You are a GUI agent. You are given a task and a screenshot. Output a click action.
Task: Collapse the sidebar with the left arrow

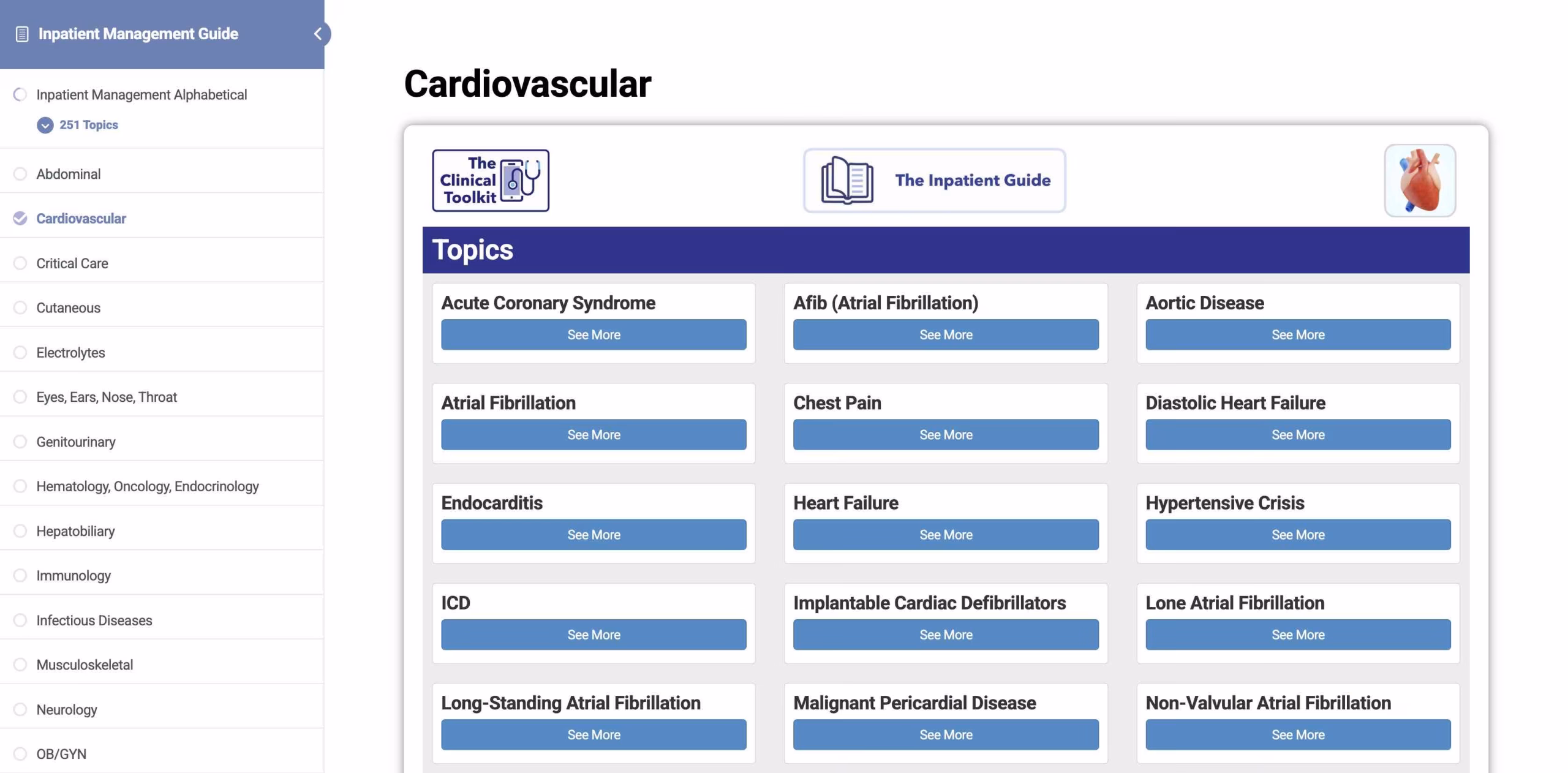tap(318, 34)
